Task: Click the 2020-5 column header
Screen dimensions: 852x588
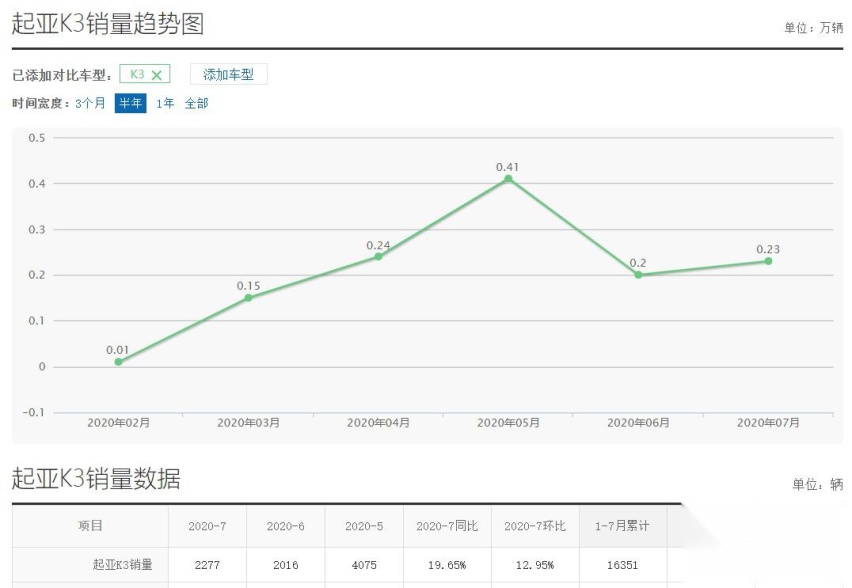Action: [364, 526]
